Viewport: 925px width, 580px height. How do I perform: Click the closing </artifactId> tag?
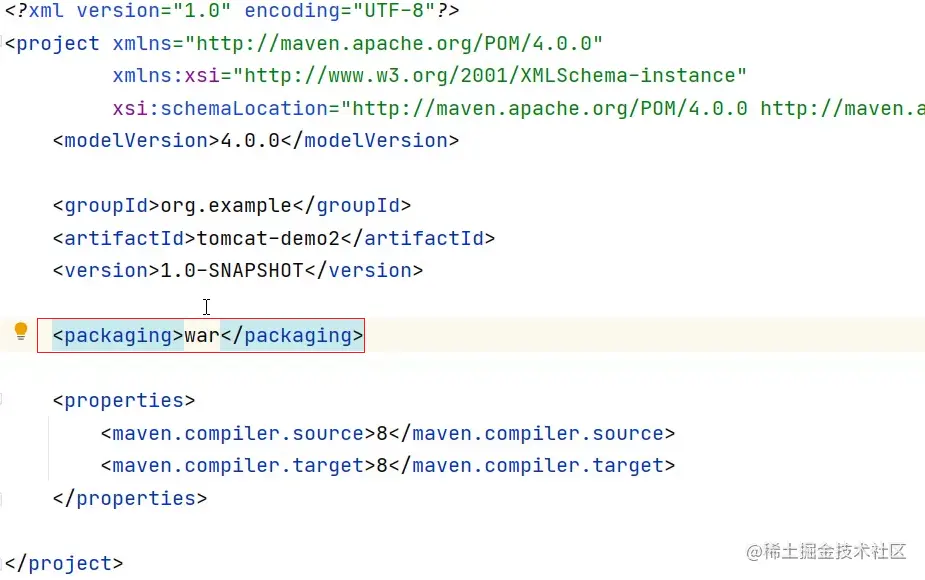(418, 238)
